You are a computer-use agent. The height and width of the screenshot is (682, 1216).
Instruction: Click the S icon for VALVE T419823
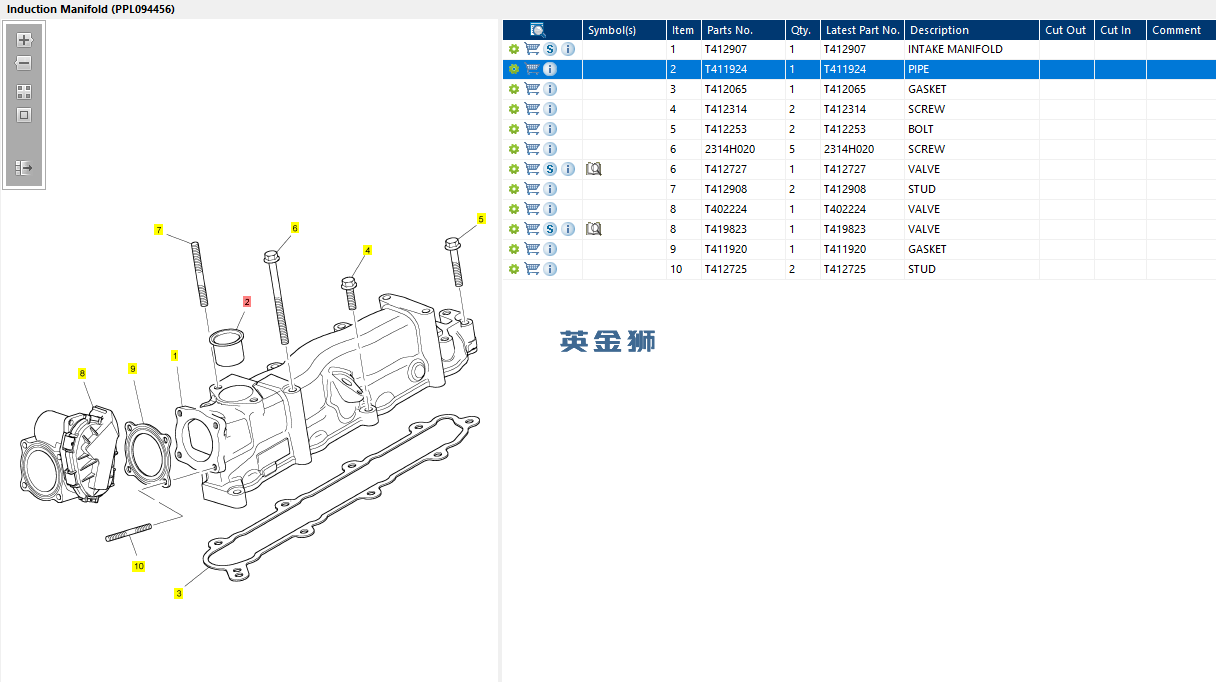tap(550, 229)
